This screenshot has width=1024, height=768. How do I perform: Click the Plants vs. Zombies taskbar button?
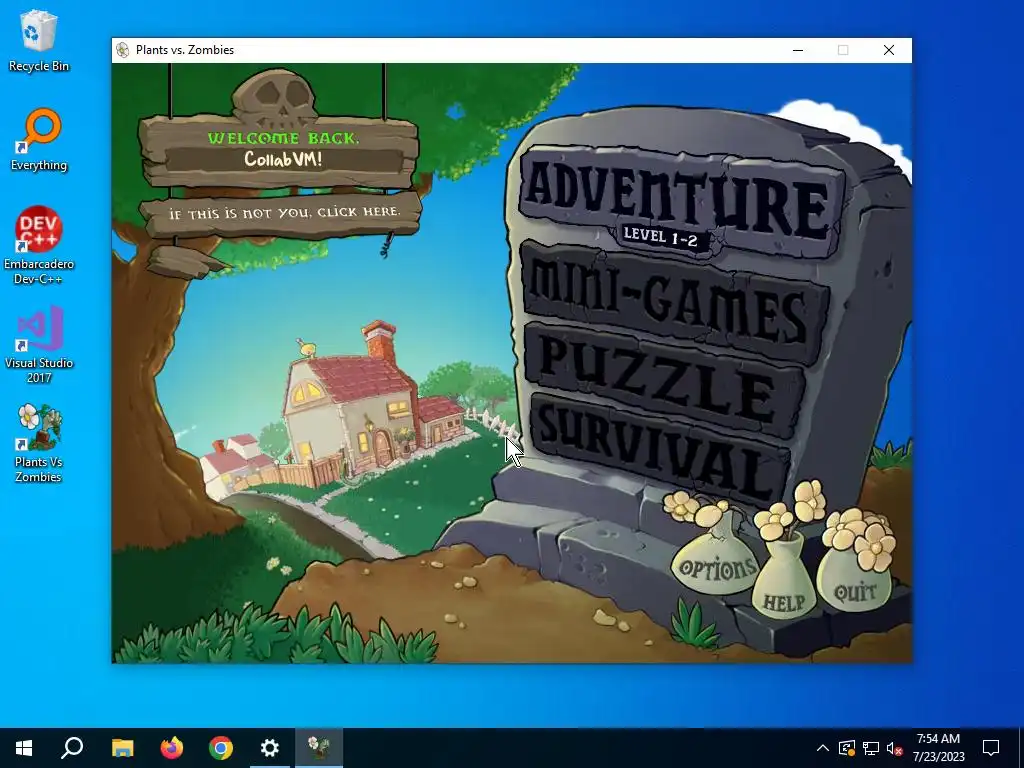319,748
